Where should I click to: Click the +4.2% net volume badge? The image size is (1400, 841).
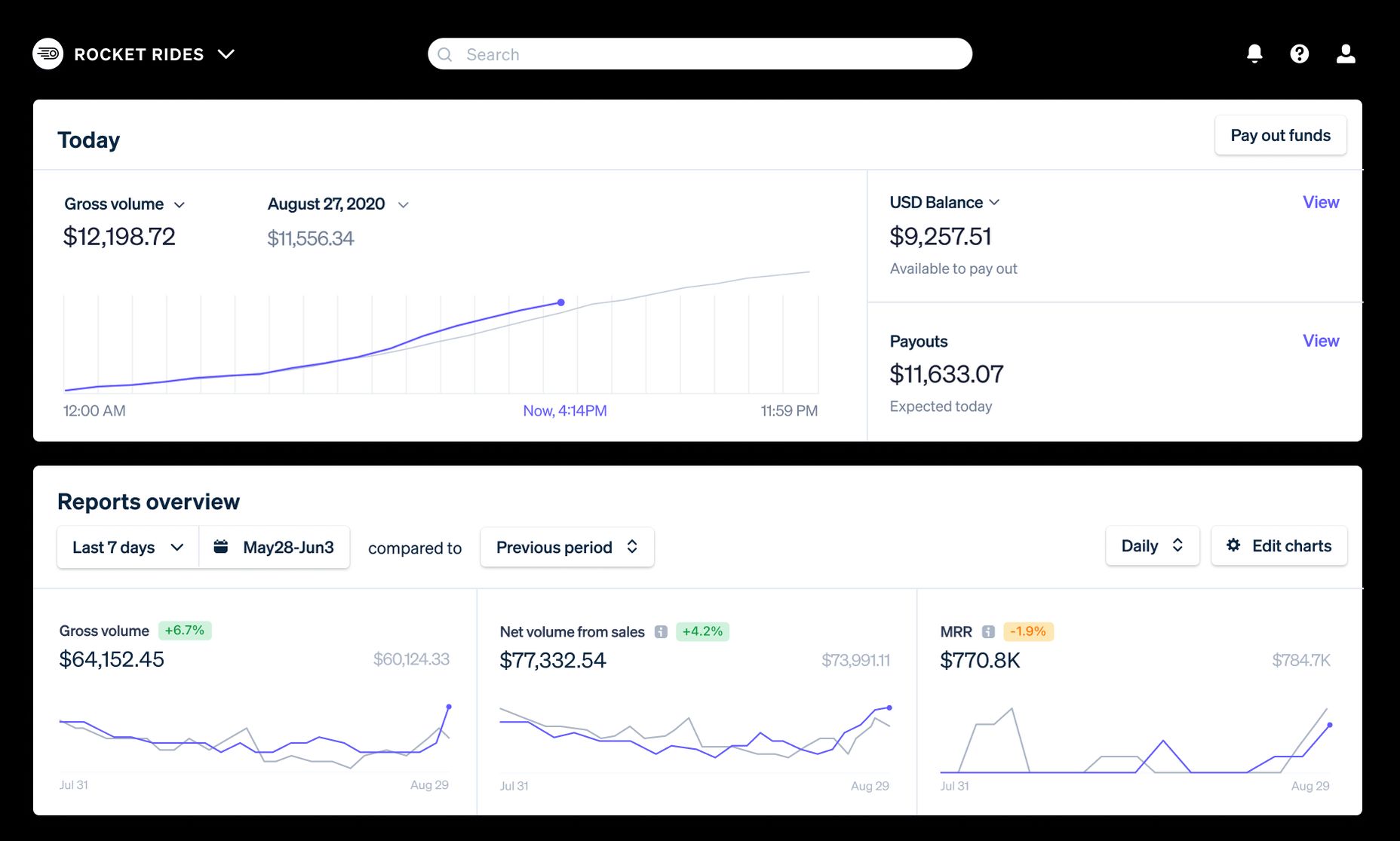point(702,631)
